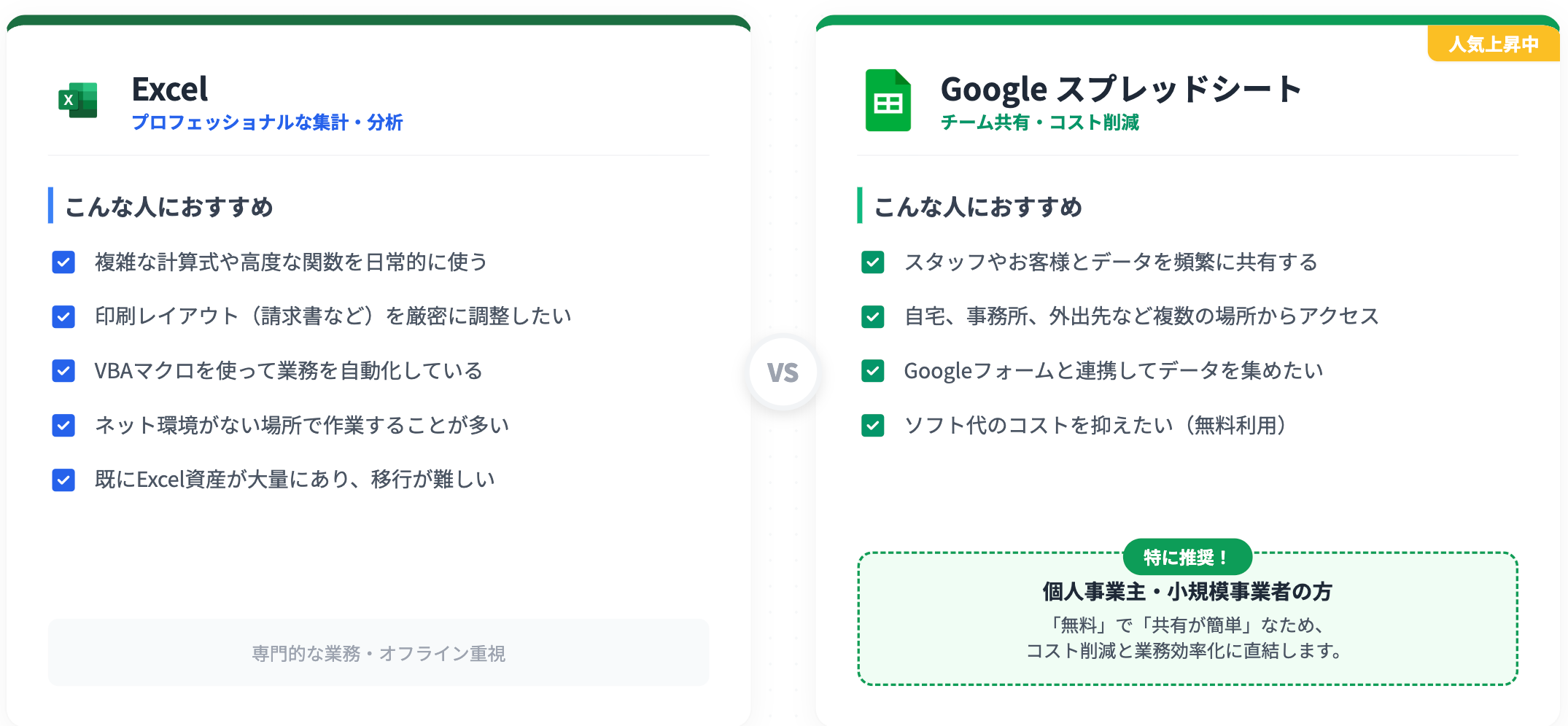
Task: Click the 特に推奨！ green pill badge
Action: pyautogui.click(x=1187, y=558)
